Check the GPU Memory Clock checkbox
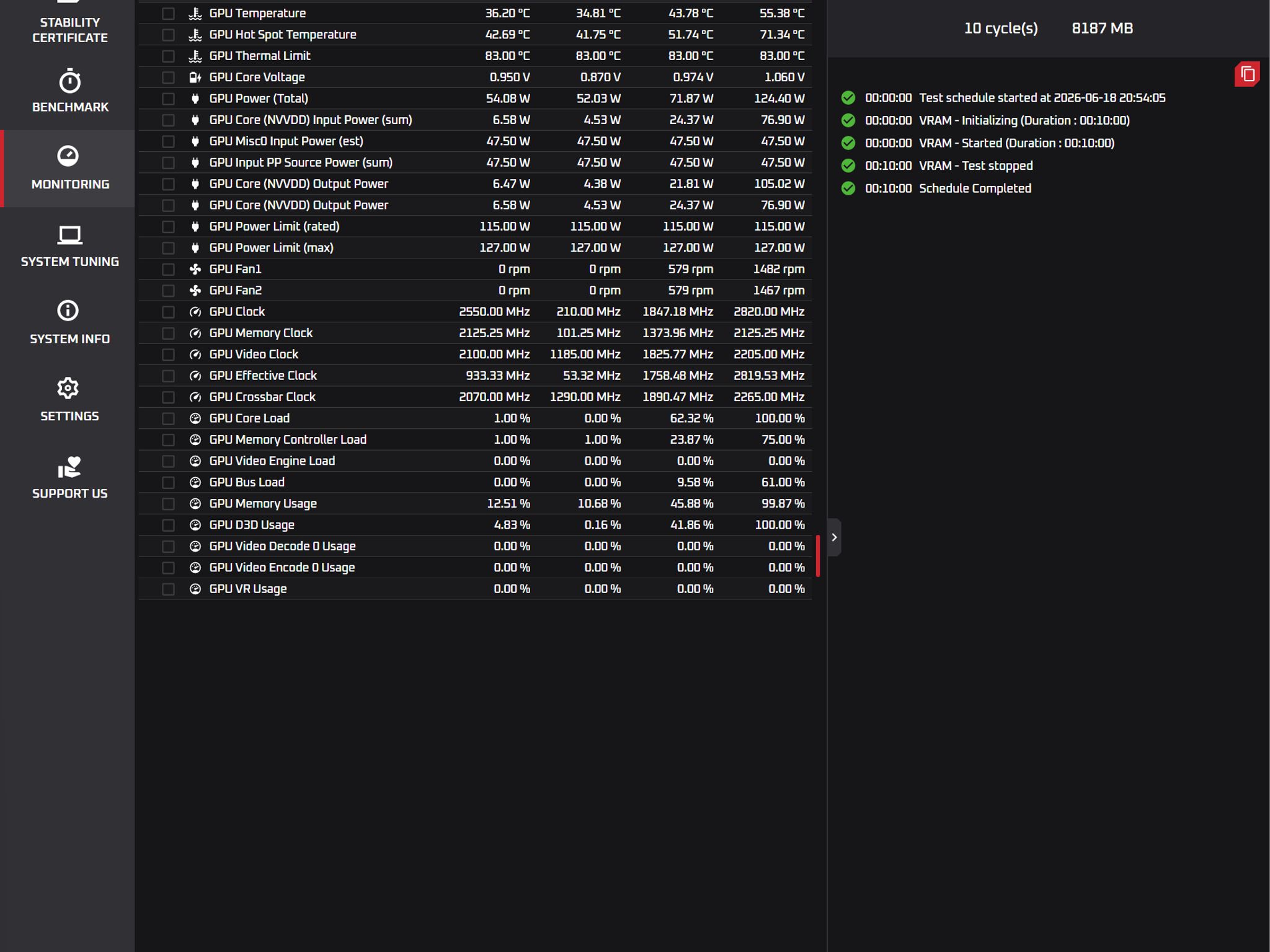 (168, 333)
